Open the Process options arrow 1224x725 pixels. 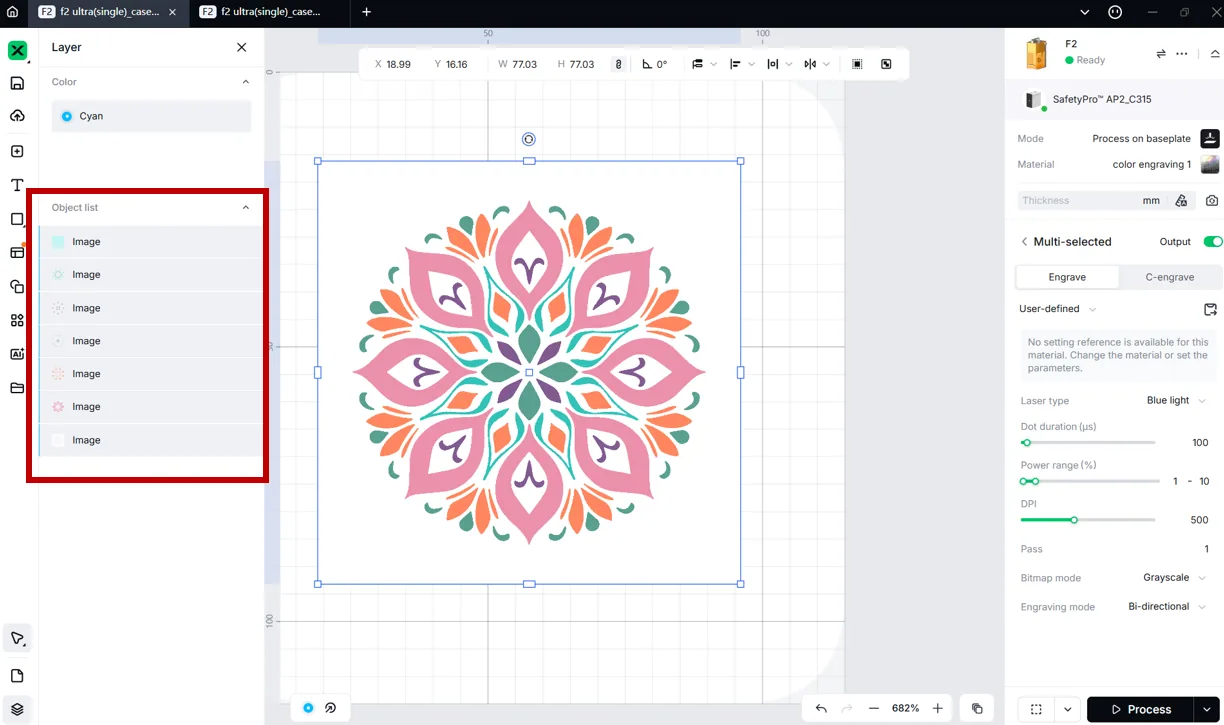1207,709
